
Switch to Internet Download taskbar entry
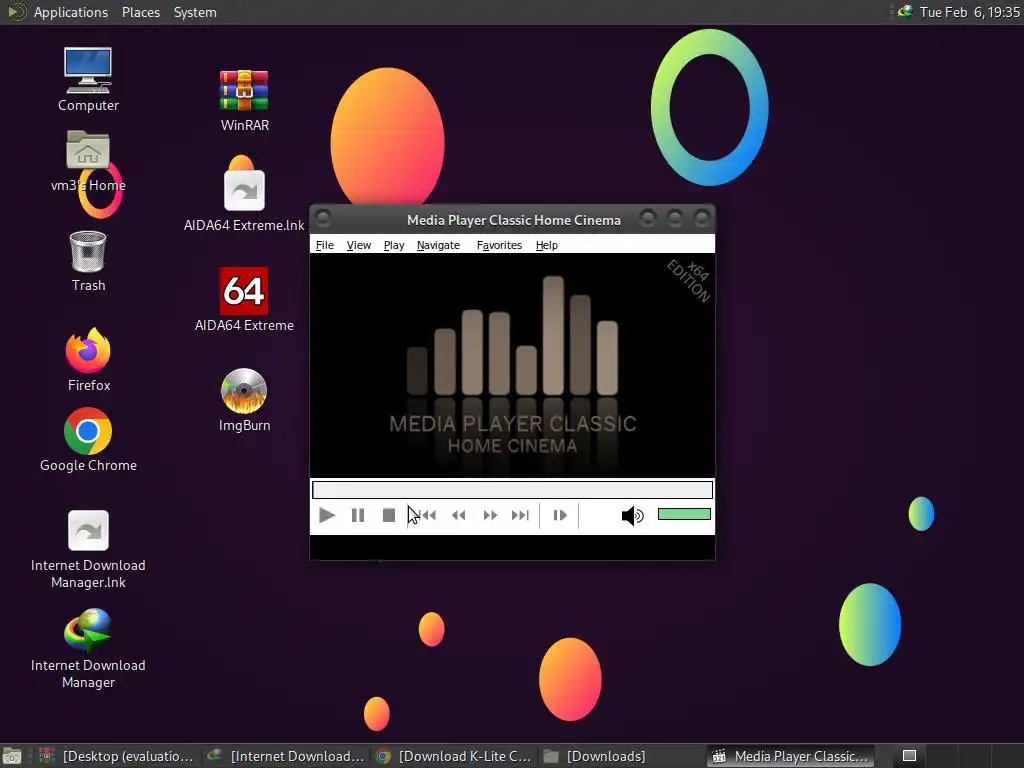(x=286, y=756)
